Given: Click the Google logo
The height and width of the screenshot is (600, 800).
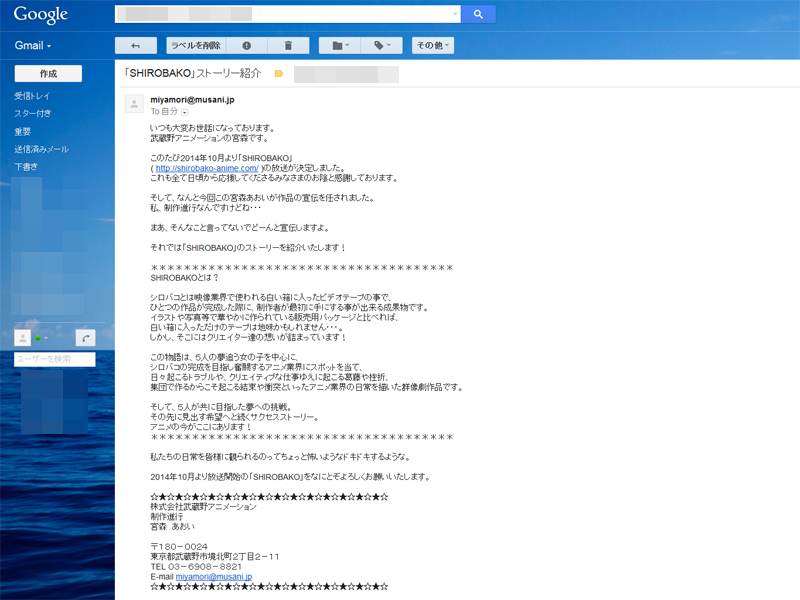Looking at the screenshot, I should pos(41,15).
